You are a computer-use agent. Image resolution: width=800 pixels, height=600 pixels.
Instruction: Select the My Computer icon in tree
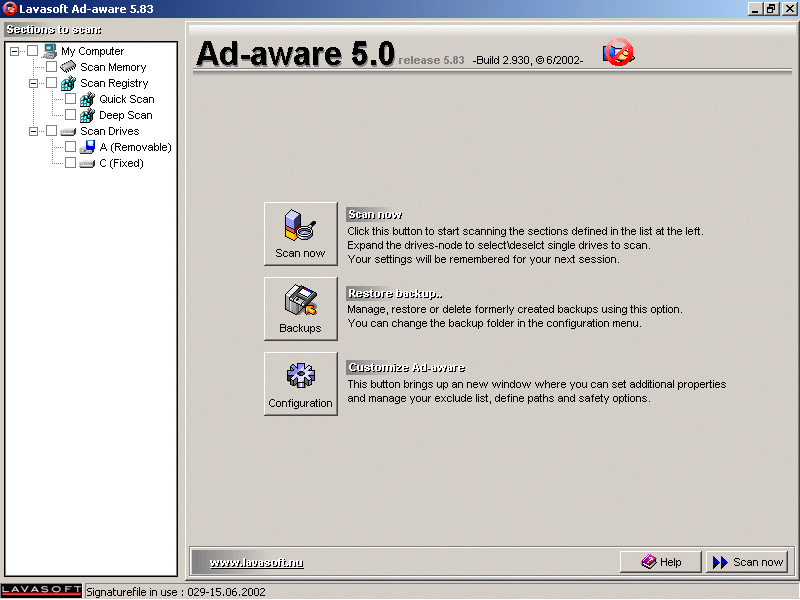(50, 51)
